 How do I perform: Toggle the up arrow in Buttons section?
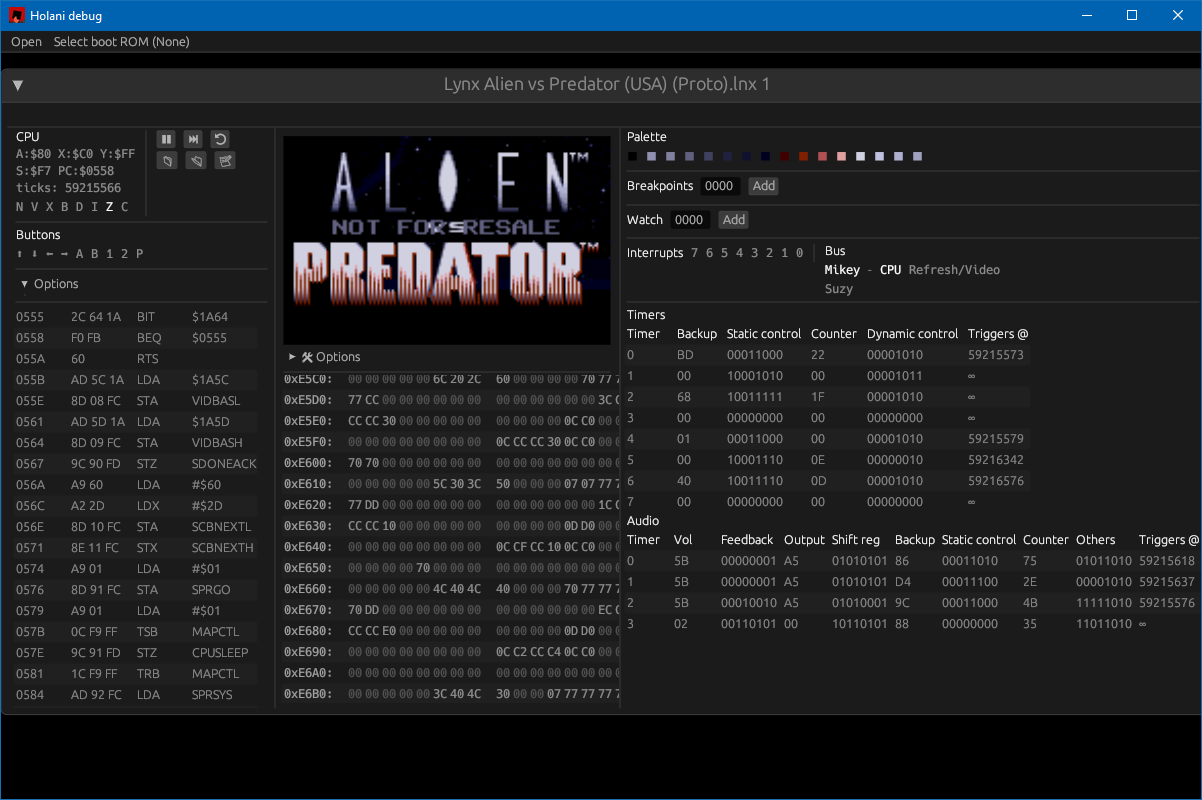[x=20, y=254]
